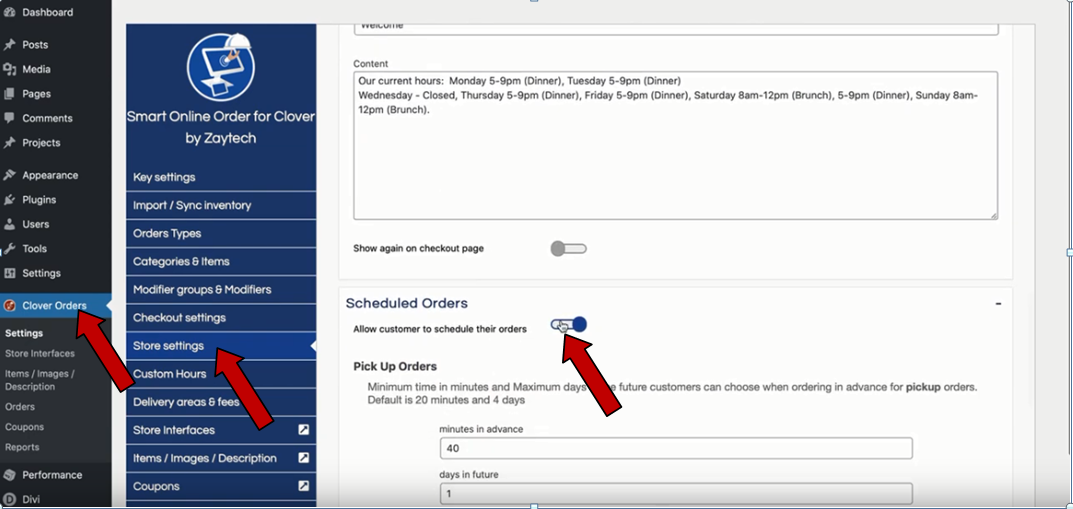Open Checkout settings section

pos(221,317)
